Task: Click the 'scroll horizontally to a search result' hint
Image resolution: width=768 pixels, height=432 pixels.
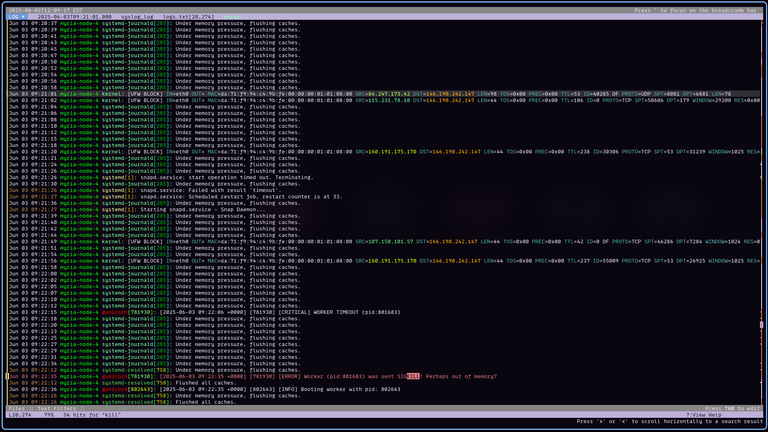Action: (x=669, y=421)
